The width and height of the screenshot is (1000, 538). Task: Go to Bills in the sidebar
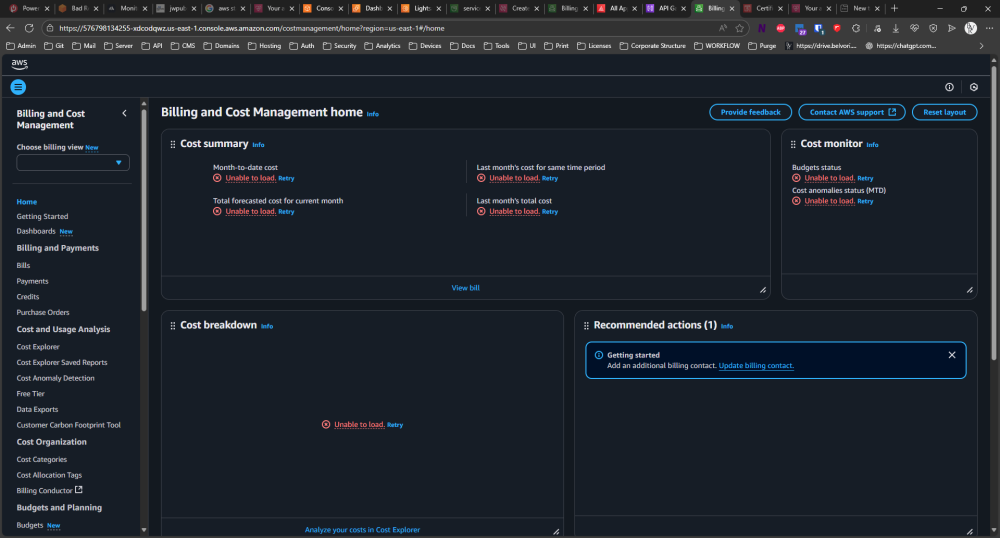tap(23, 265)
